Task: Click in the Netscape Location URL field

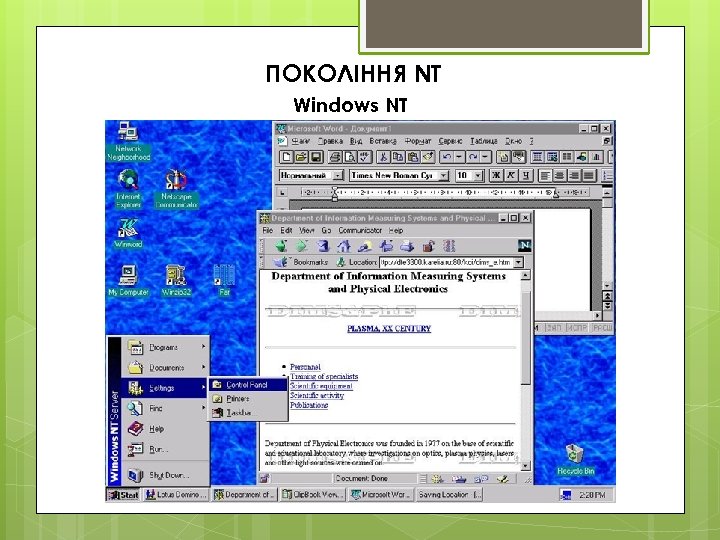Action: point(446,262)
